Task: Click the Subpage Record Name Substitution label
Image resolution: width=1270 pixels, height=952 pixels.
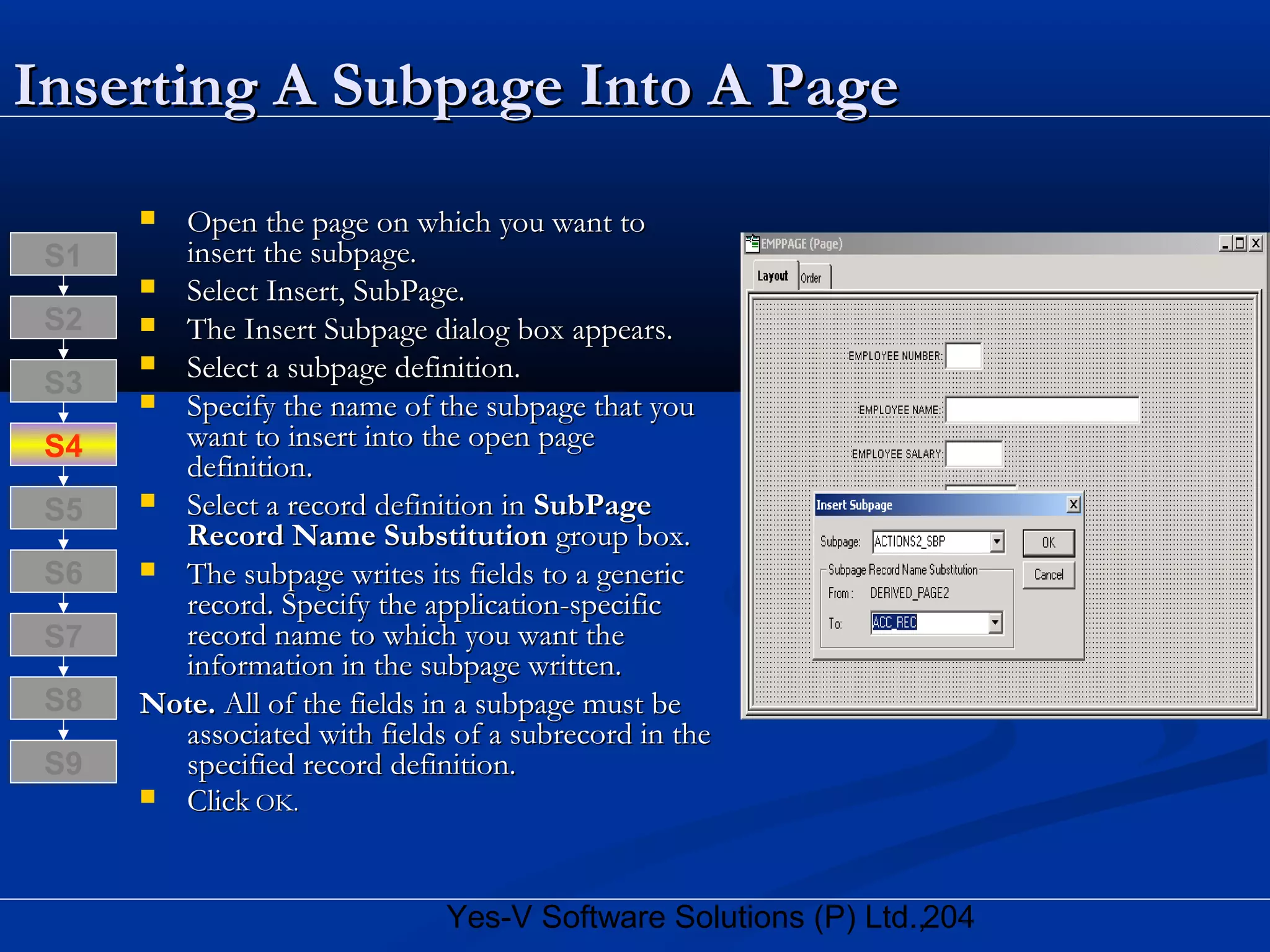Action: click(x=903, y=570)
